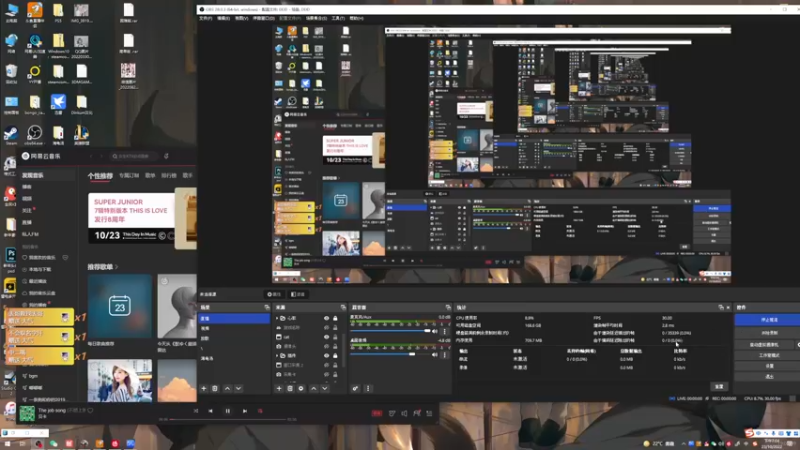Open the daily recommendations calendar thumbnail
Viewport: 800px width, 450px height.
pos(120,306)
